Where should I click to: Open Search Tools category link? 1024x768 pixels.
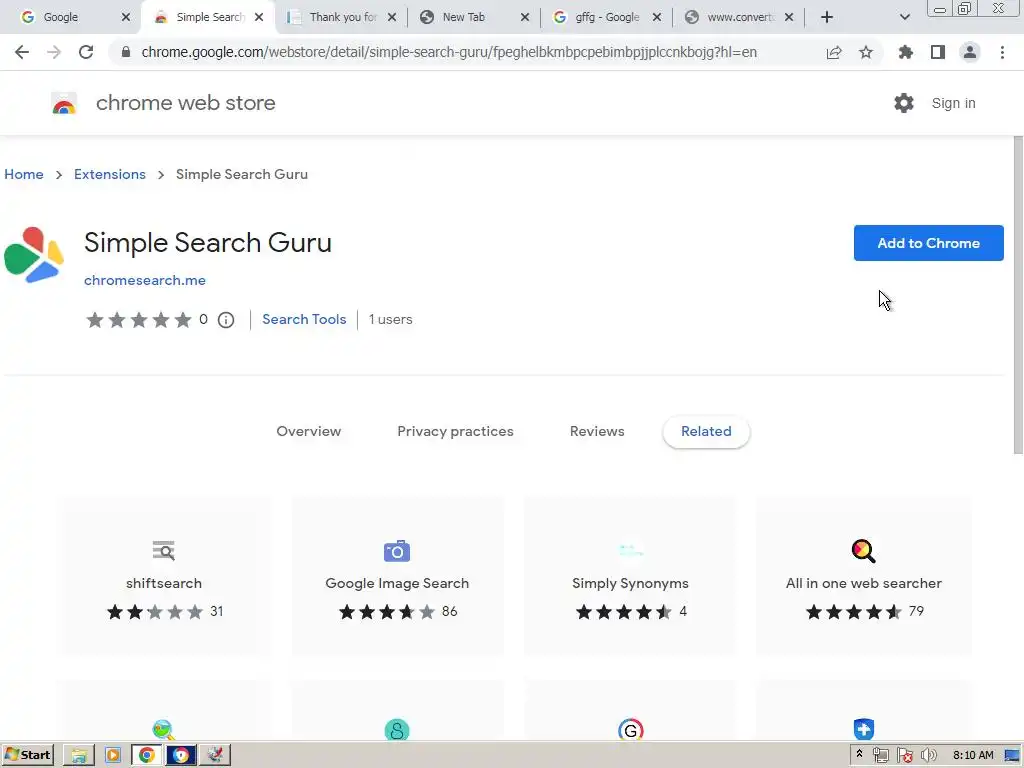tap(304, 319)
